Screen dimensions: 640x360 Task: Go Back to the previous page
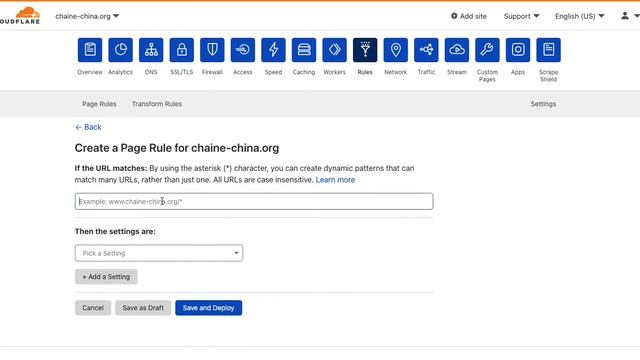[x=88, y=127]
